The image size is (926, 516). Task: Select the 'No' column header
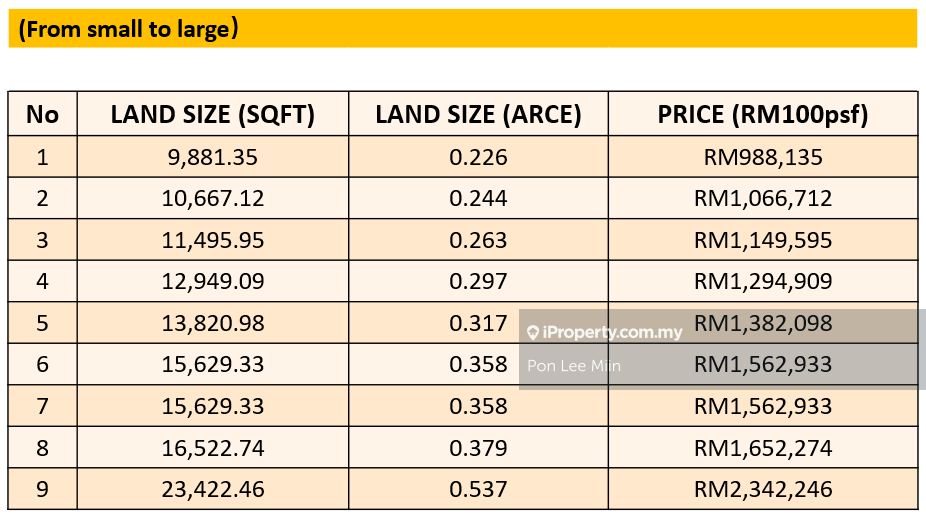(x=42, y=114)
